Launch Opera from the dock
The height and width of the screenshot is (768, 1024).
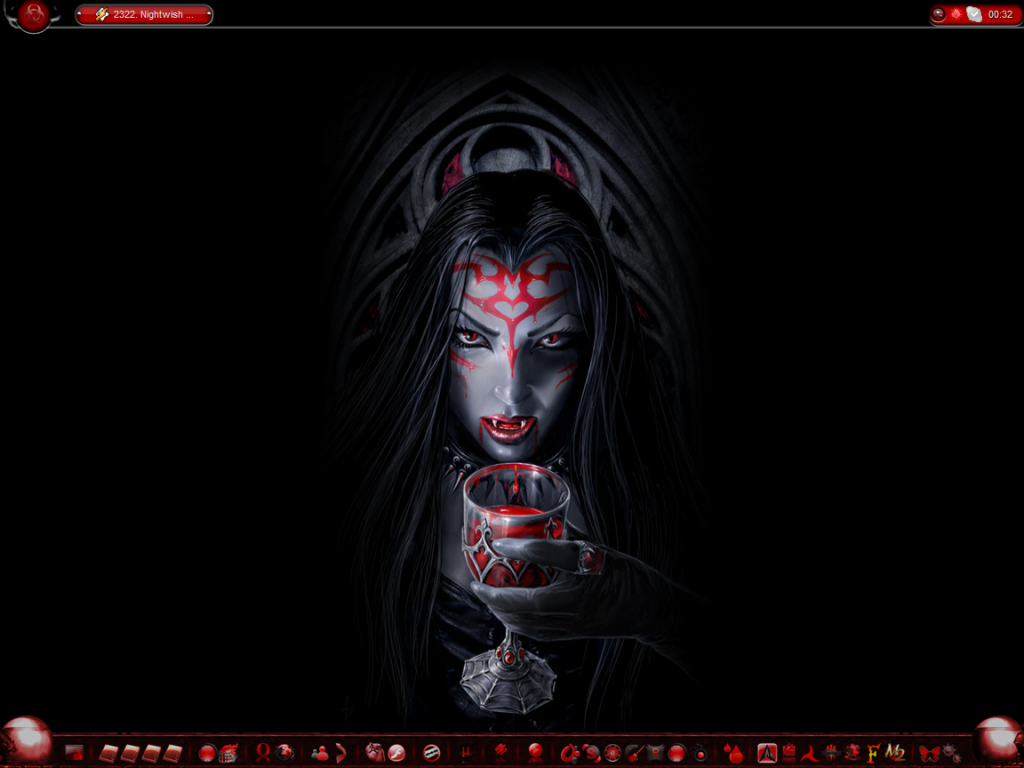pos(264,752)
